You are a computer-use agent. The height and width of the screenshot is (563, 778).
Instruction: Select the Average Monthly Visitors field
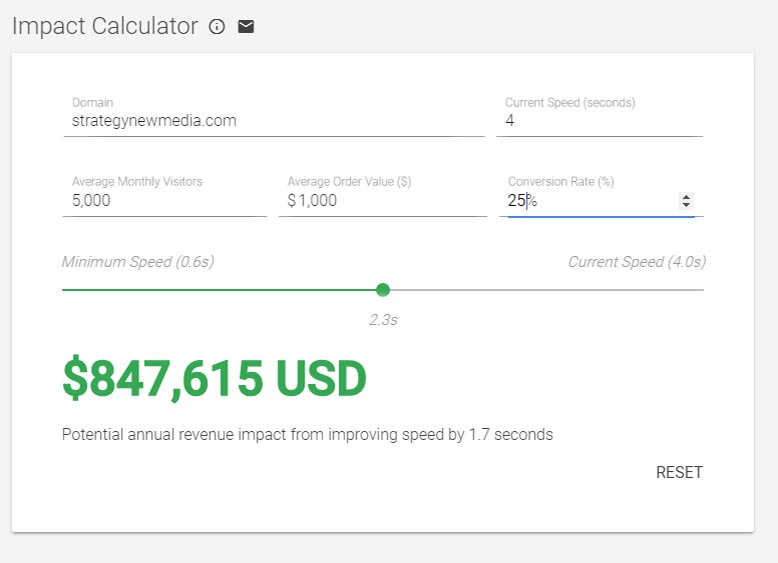click(x=164, y=201)
